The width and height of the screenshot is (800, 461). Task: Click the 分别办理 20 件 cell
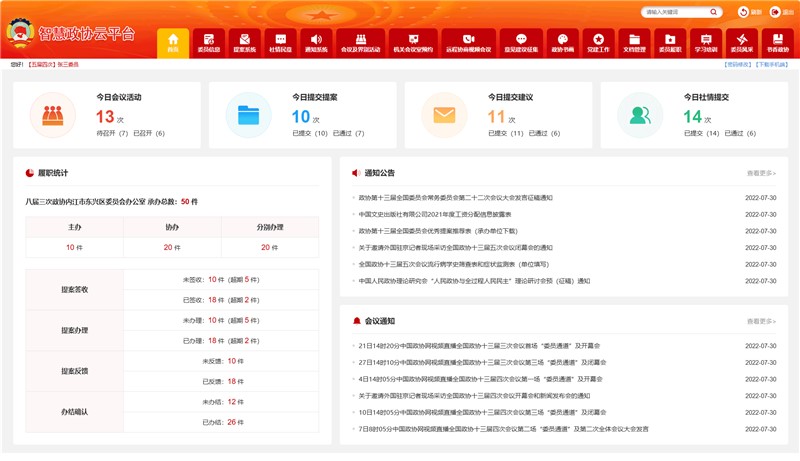(270, 247)
